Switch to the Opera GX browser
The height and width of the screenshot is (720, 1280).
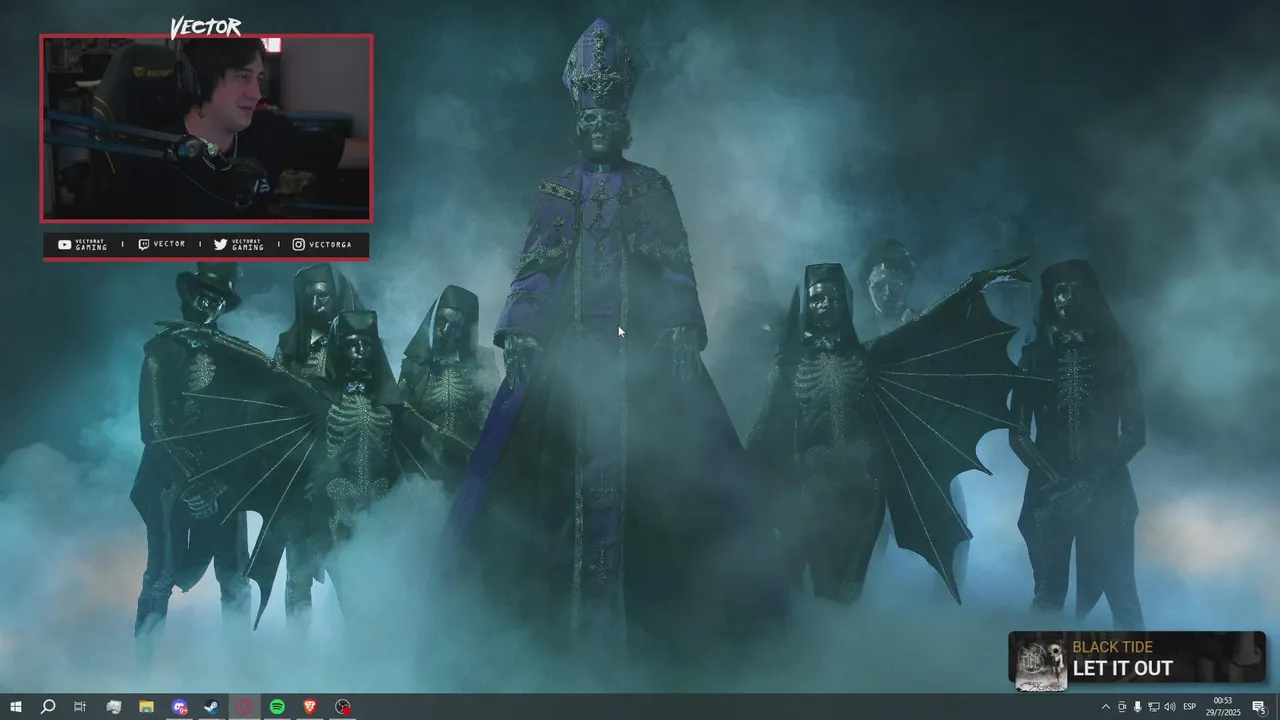(245, 707)
